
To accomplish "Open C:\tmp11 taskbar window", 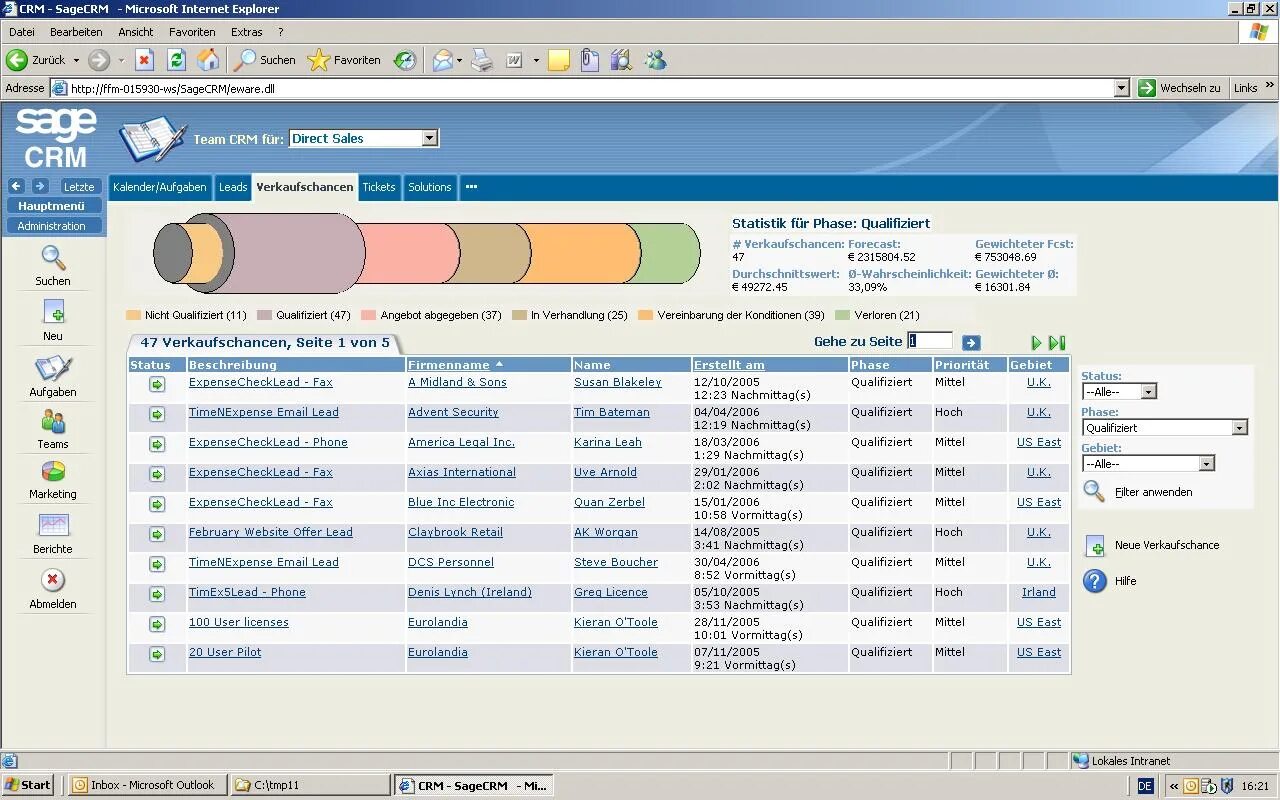I will (309, 785).
